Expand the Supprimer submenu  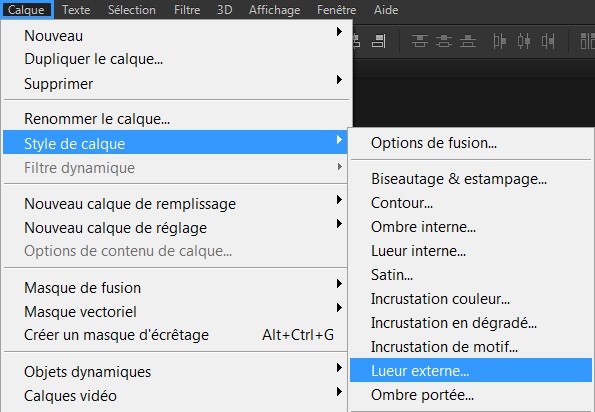pos(175,83)
